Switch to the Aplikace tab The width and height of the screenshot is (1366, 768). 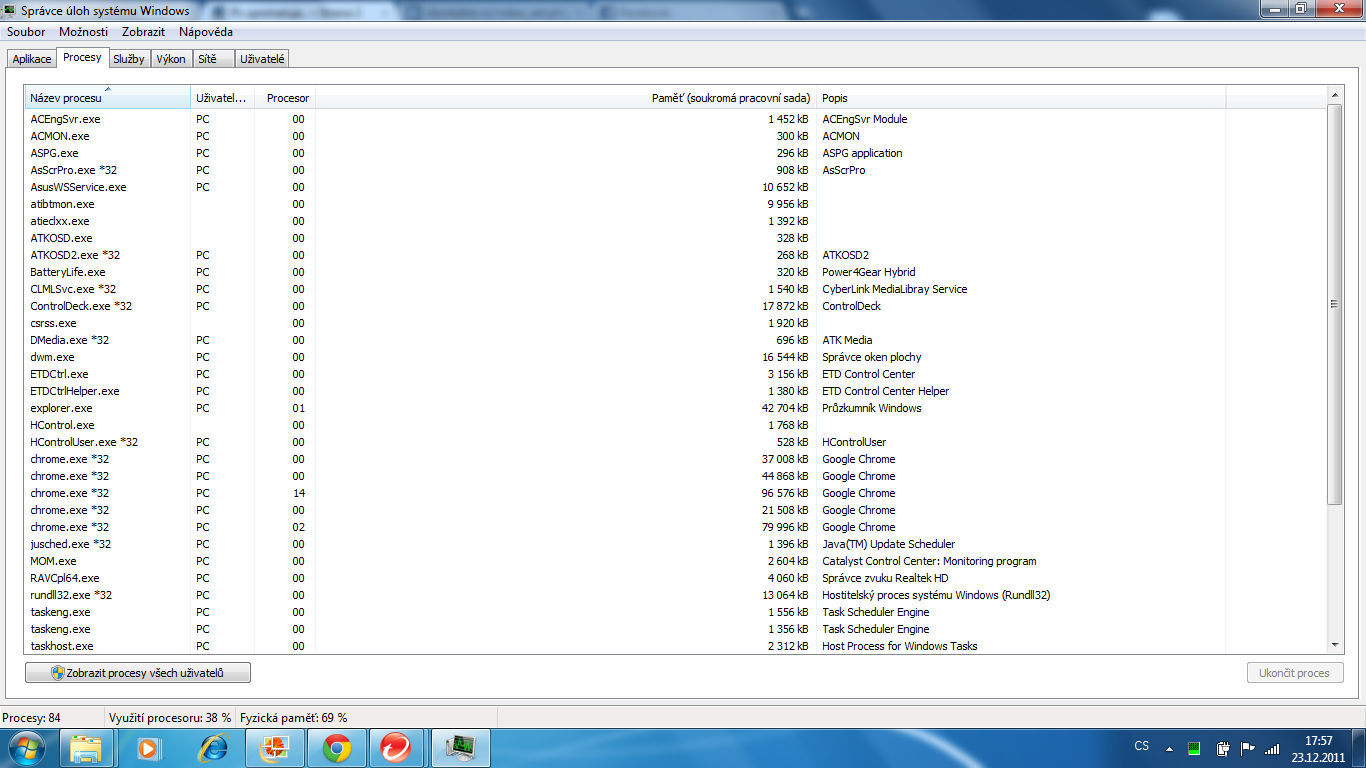coord(32,59)
